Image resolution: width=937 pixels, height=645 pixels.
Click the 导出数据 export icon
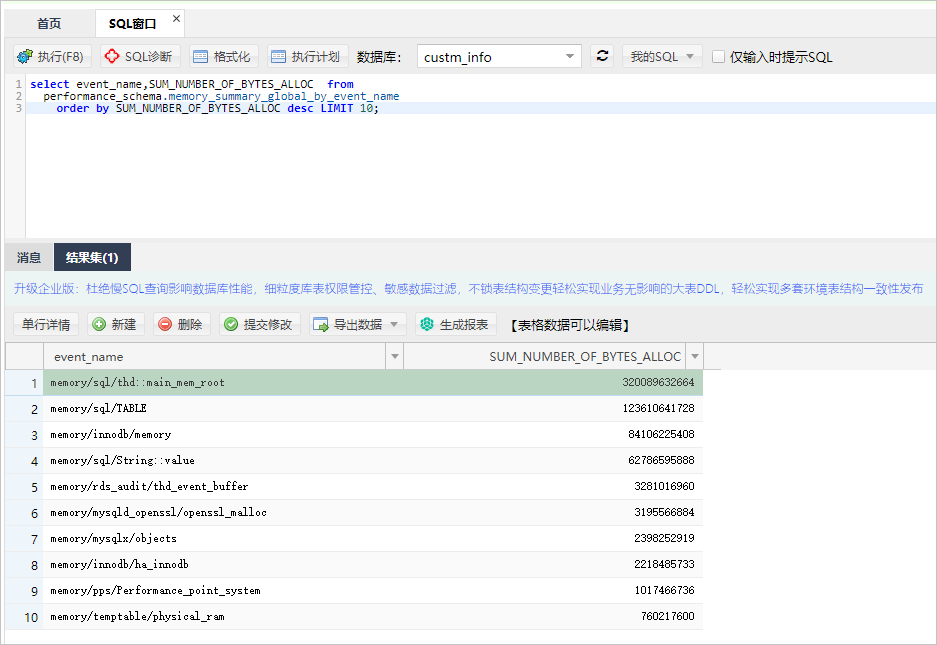tap(321, 325)
